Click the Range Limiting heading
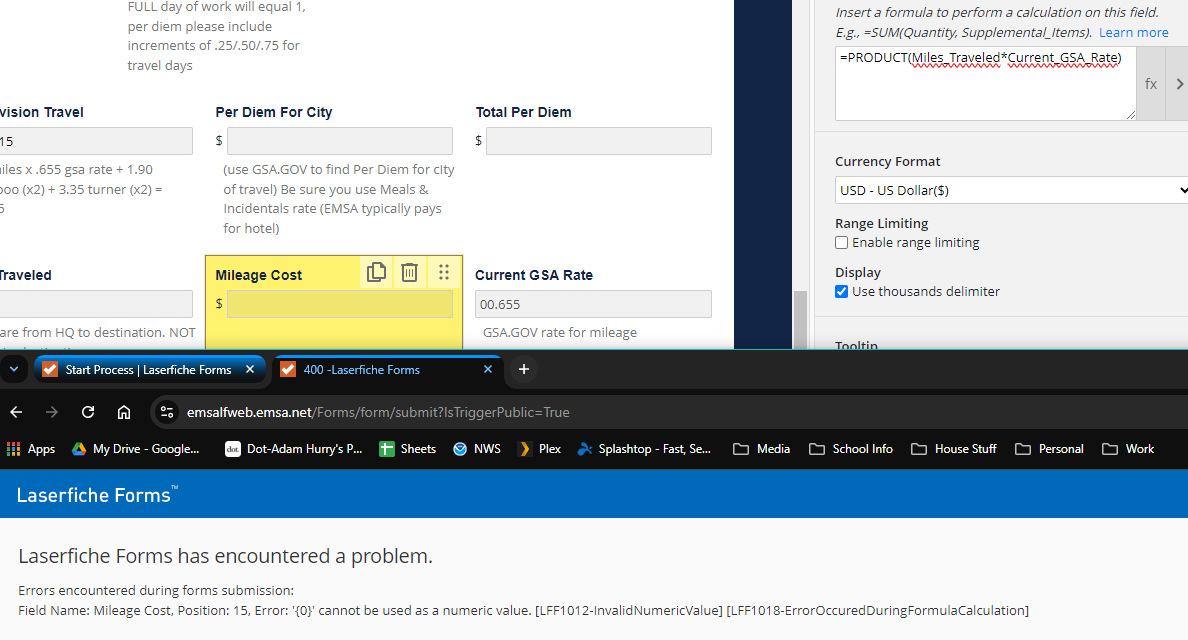Viewport: 1188px width, 640px height. pos(881,223)
